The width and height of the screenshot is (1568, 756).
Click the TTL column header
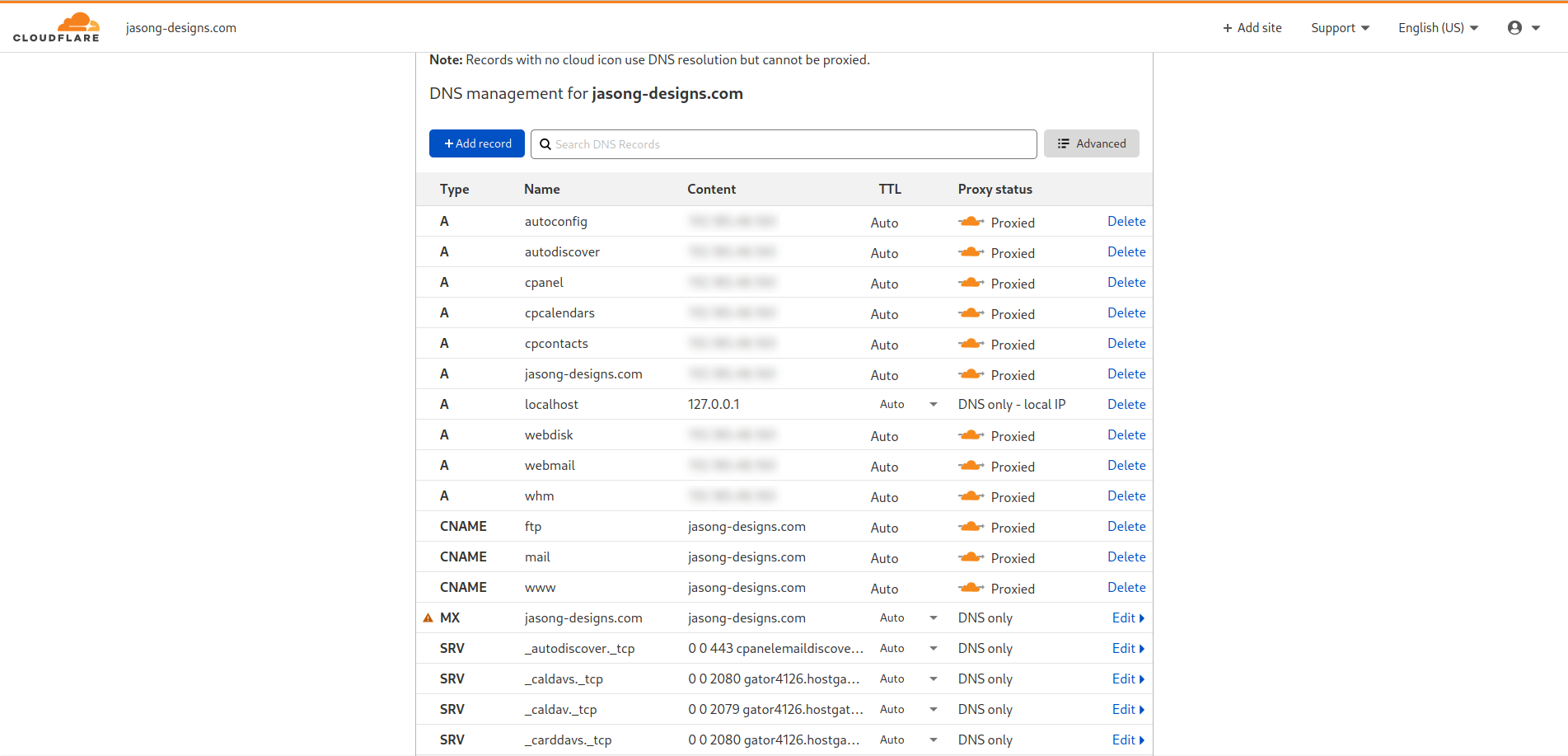[x=890, y=189]
